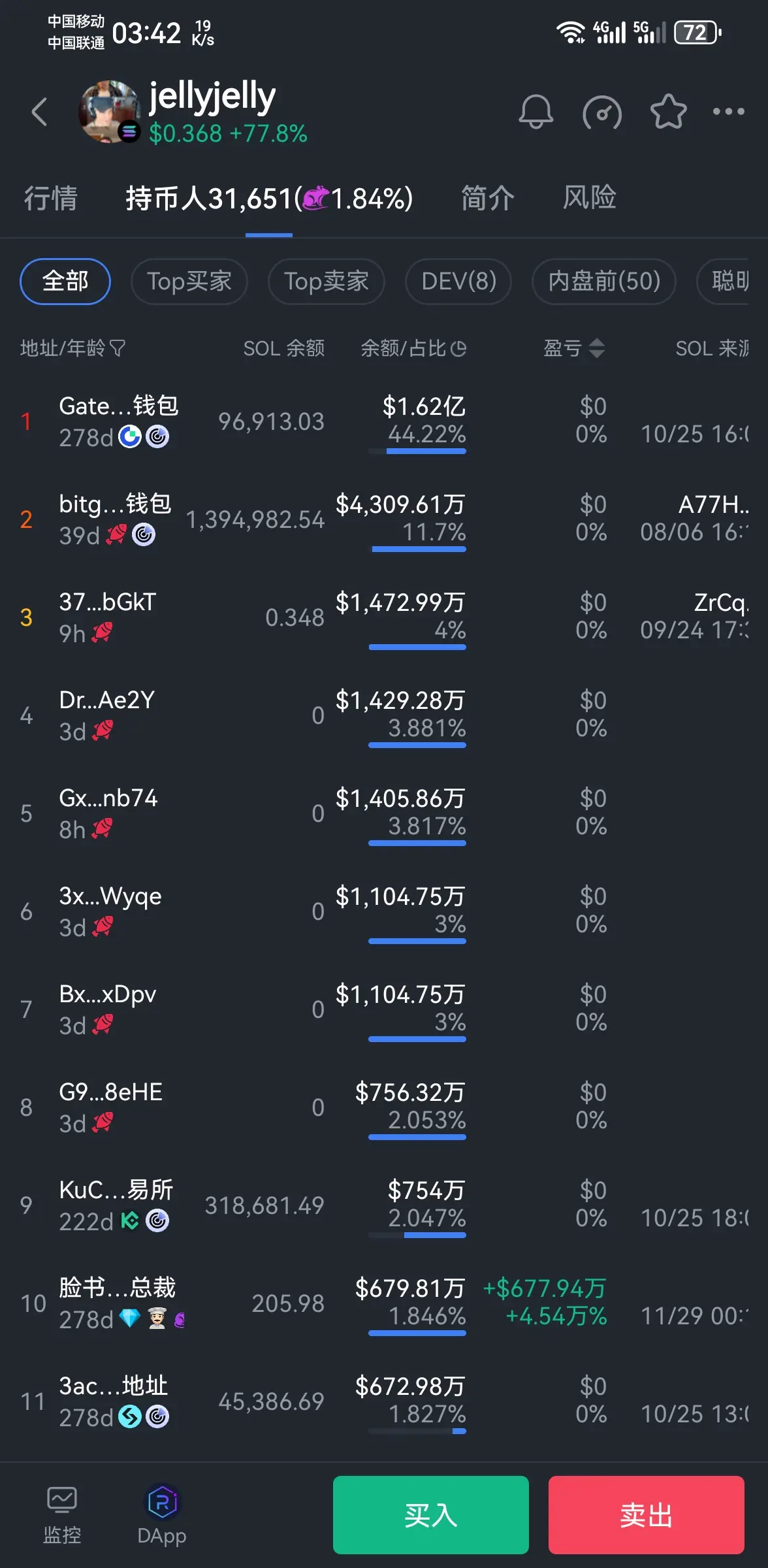This screenshot has width=768, height=1568.
Task: Open the three-dot more menu
Action: pyautogui.click(x=728, y=112)
